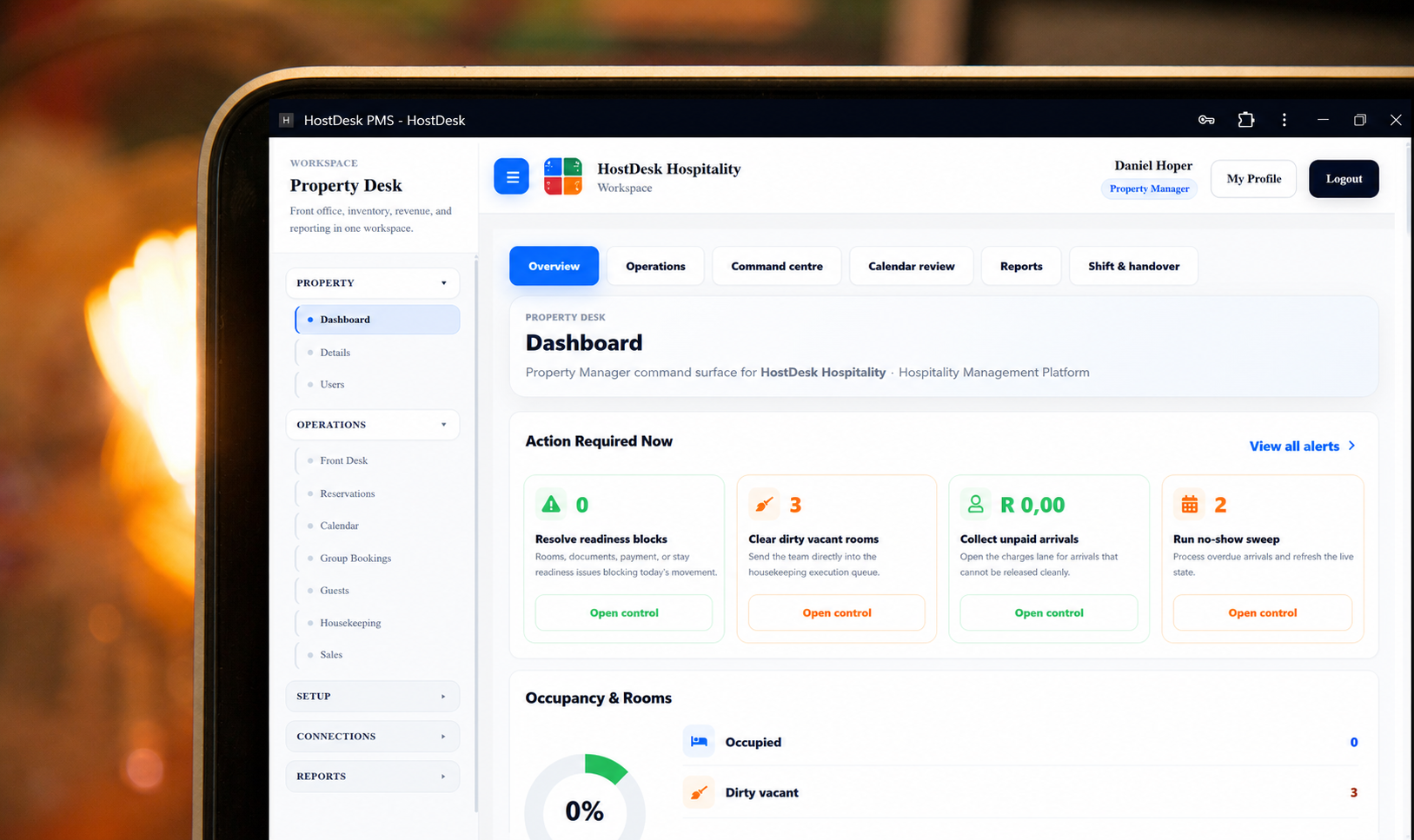Open Group Bookings in the sidebar

[x=377, y=559]
